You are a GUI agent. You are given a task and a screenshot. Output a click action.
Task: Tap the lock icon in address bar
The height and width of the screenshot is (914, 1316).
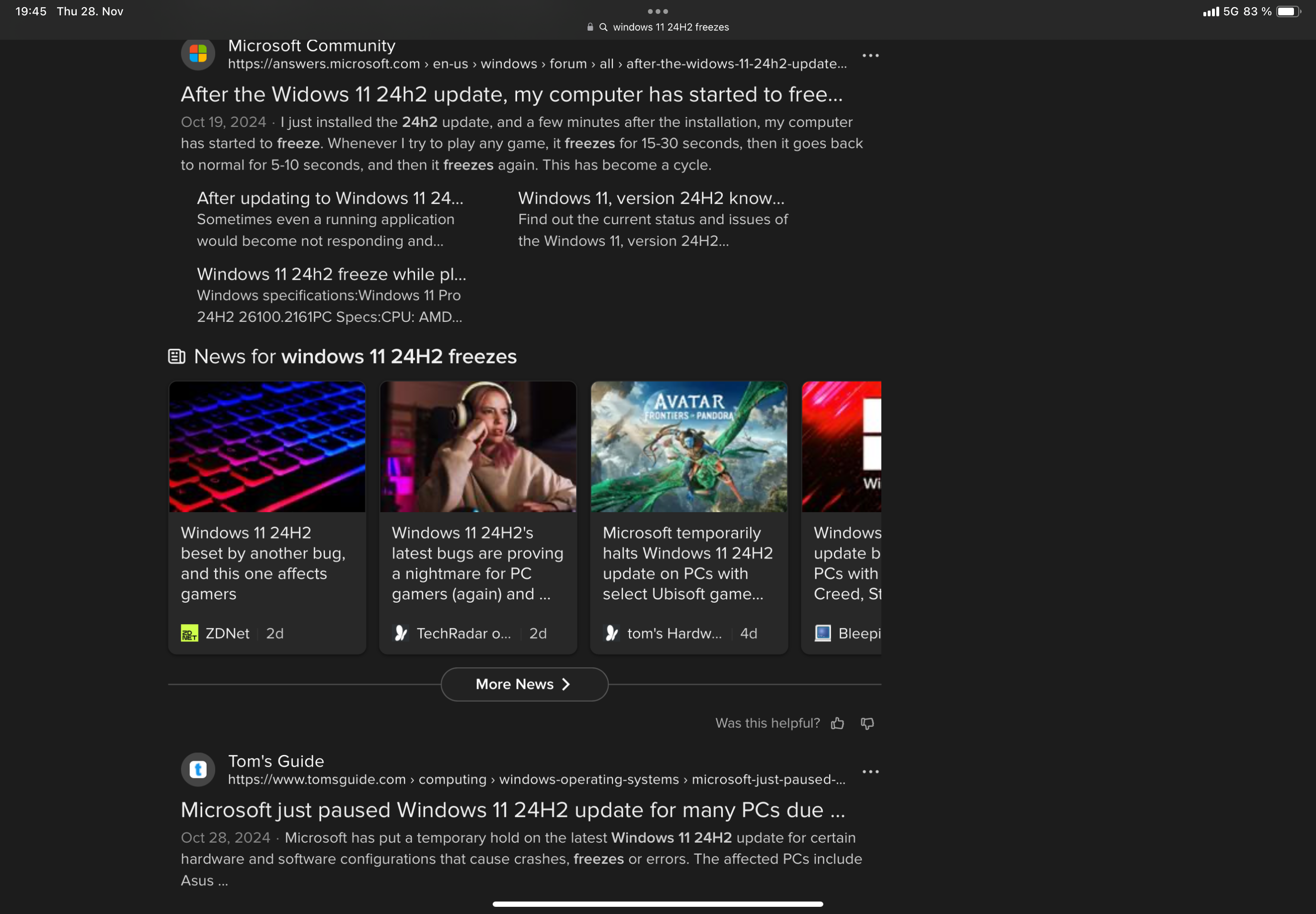pyautogui.click(x=590, y=27)
